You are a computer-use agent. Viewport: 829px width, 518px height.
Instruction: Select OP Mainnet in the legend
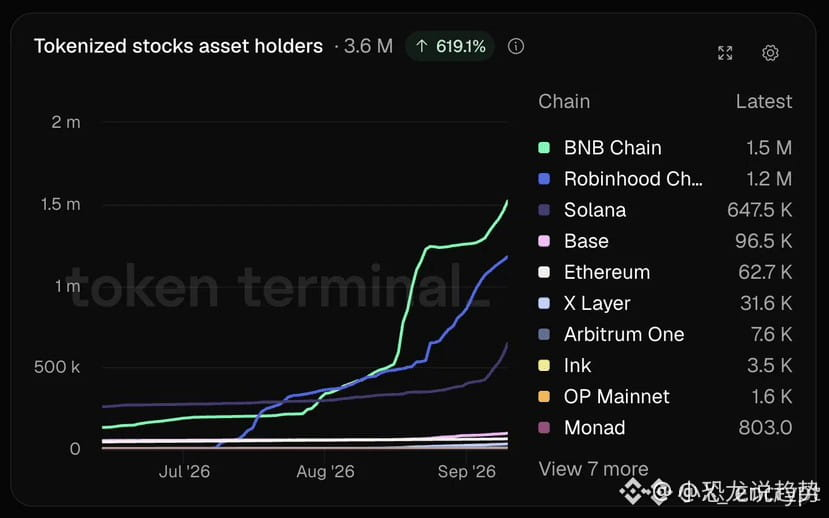tap(665, 397)
